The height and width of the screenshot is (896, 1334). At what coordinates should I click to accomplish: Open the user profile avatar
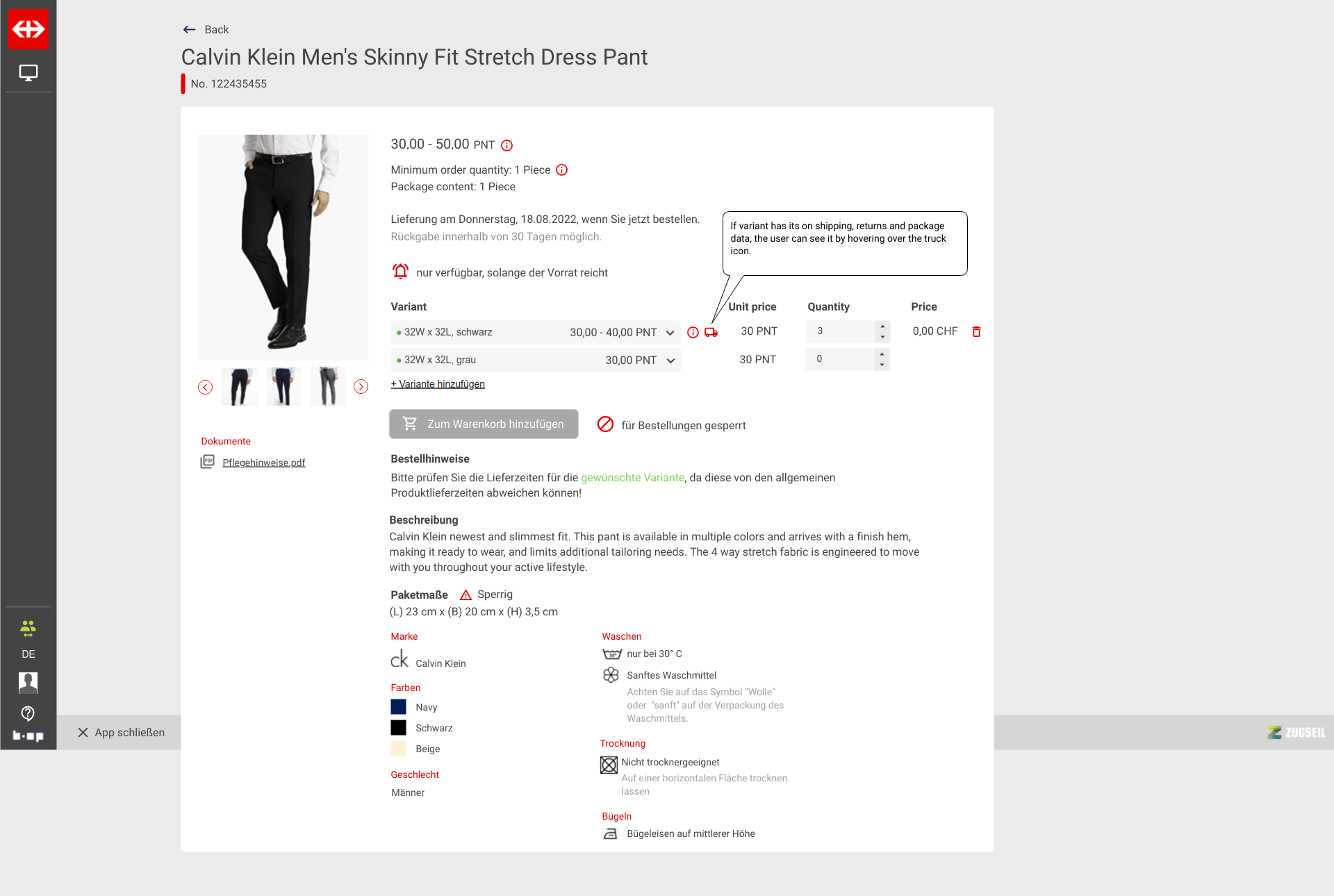tap(28, 683)
